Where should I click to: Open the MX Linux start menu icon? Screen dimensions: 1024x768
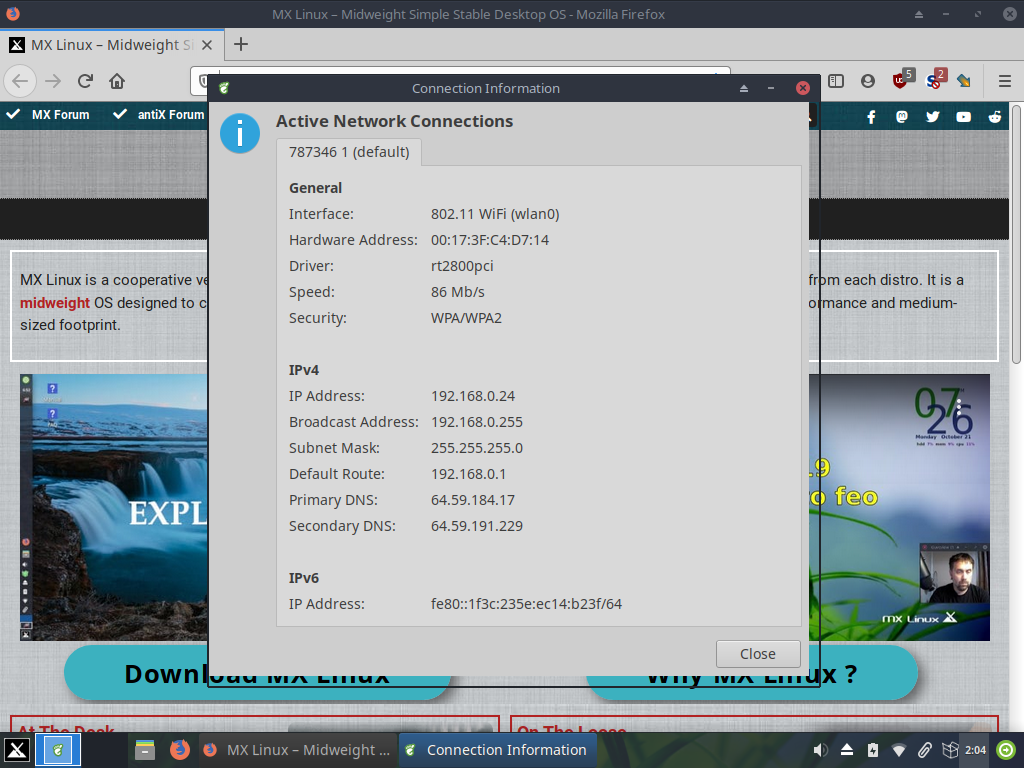click(x=16, y=750)
